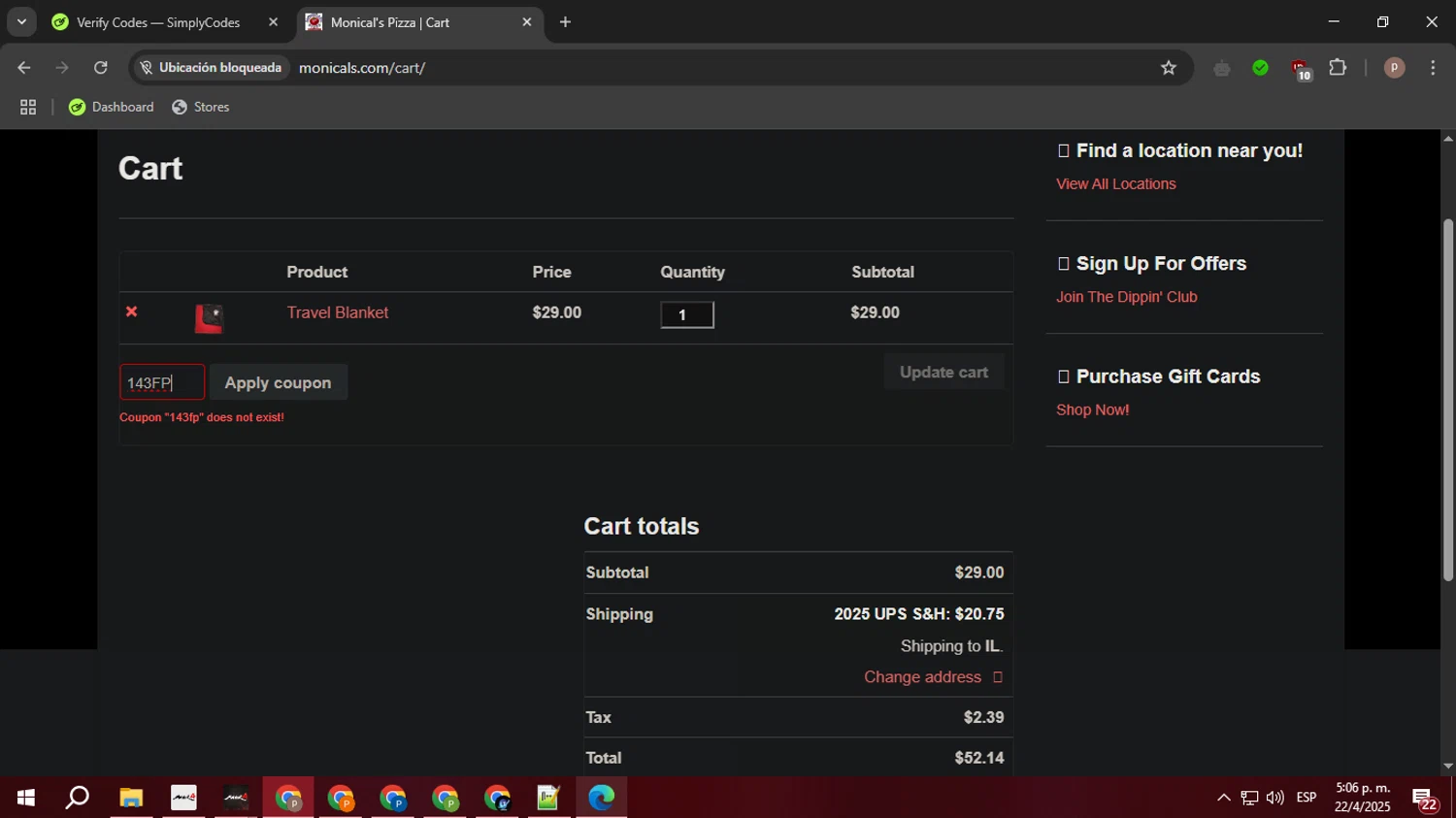The width and height of the screenshot is (1456, 818).
Task: Click the Ubicación bloqueada location chip
Action: click(x=211, y=68)
